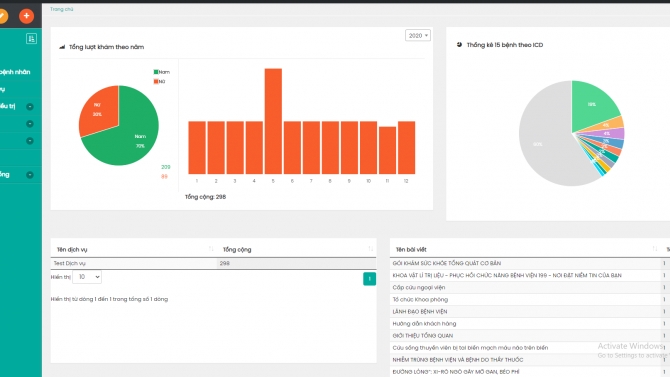Toggle the Nam legend entry
Screen dimensions: 670x377
(162, 72)
